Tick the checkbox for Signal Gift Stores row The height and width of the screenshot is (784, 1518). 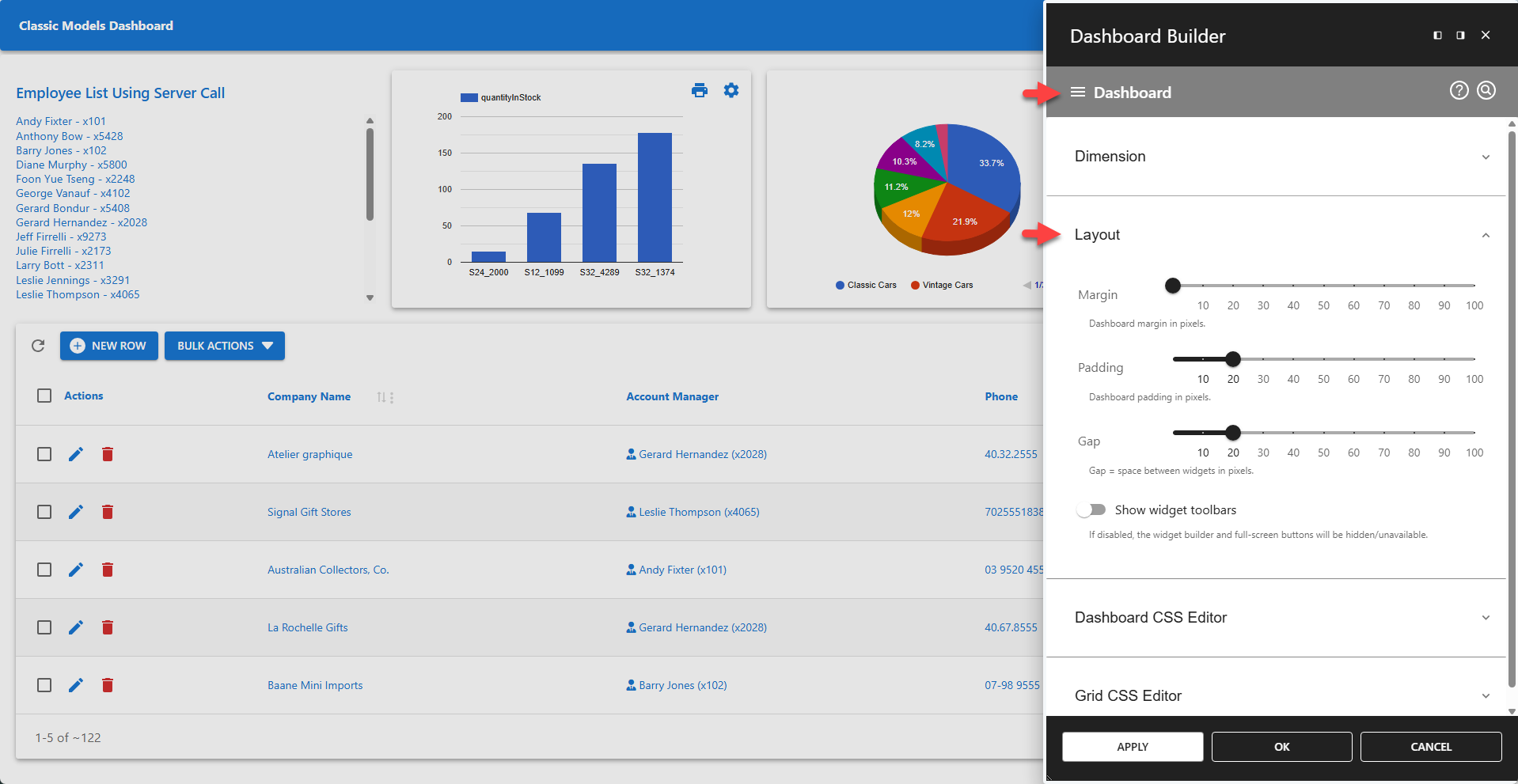pos(44,512)
